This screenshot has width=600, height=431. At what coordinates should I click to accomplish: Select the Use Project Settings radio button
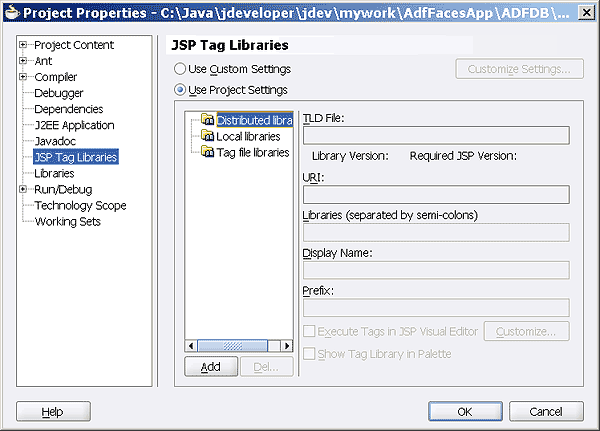180,90
